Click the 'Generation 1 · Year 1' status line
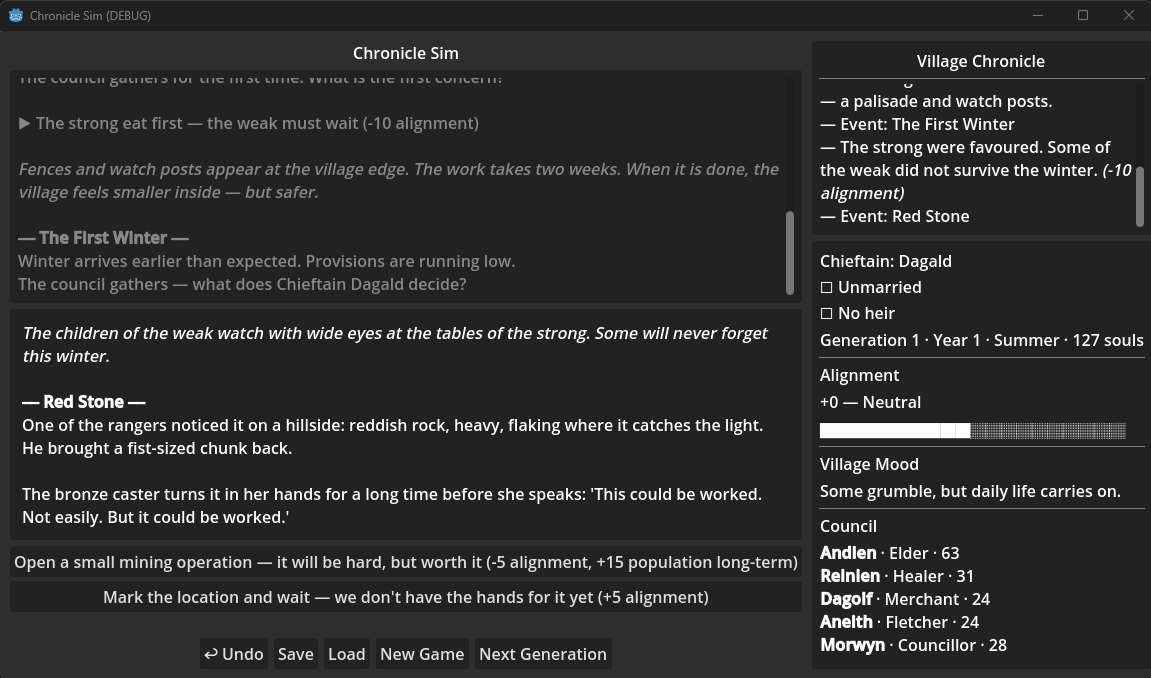Screen dimensions: 1151x678 981,340
